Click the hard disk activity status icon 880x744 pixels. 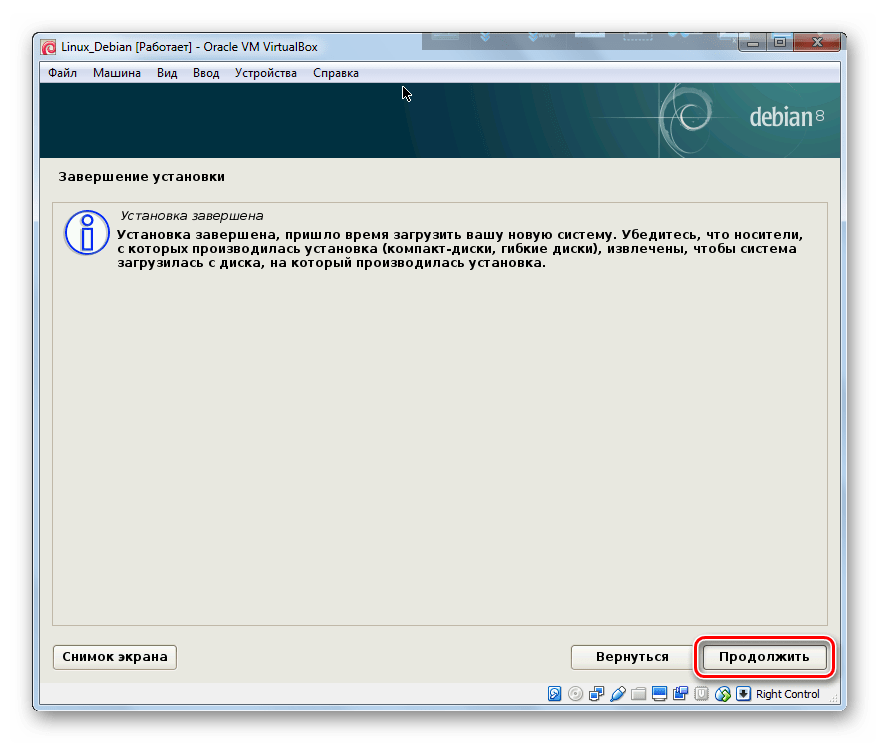click(554, 694)
